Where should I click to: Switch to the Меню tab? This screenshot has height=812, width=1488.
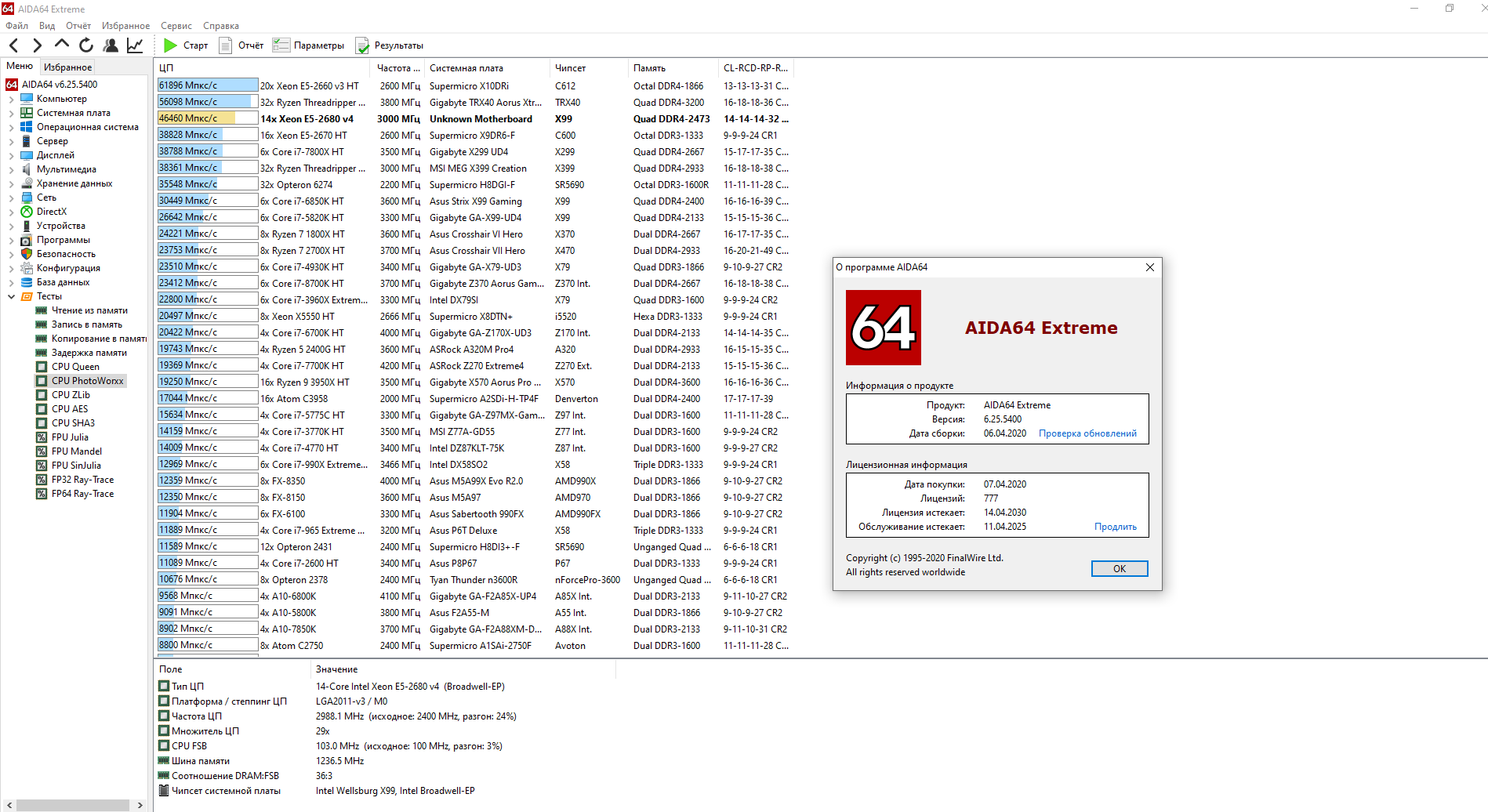click(x=20, y=66)
